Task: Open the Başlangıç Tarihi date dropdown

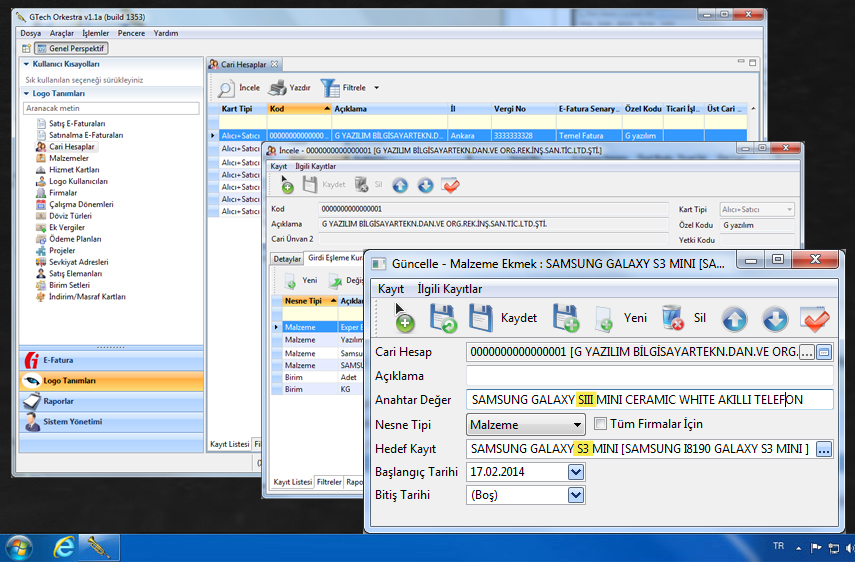Action: 575,471
